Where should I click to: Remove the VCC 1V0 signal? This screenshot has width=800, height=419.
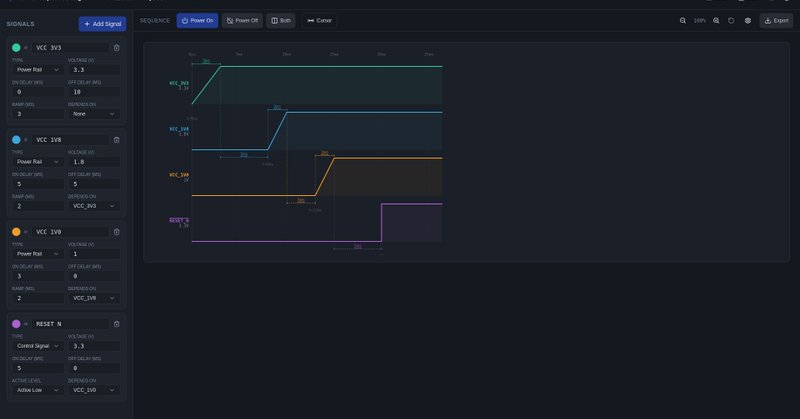coord(117,232)
